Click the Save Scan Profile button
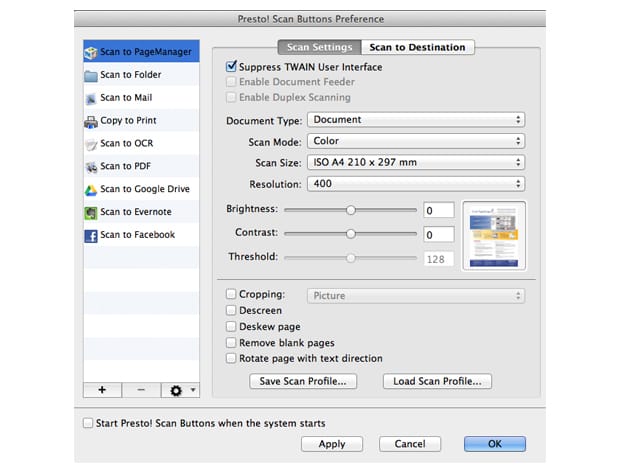This screenshot has width=620, height=468. [x=303, y=381]
